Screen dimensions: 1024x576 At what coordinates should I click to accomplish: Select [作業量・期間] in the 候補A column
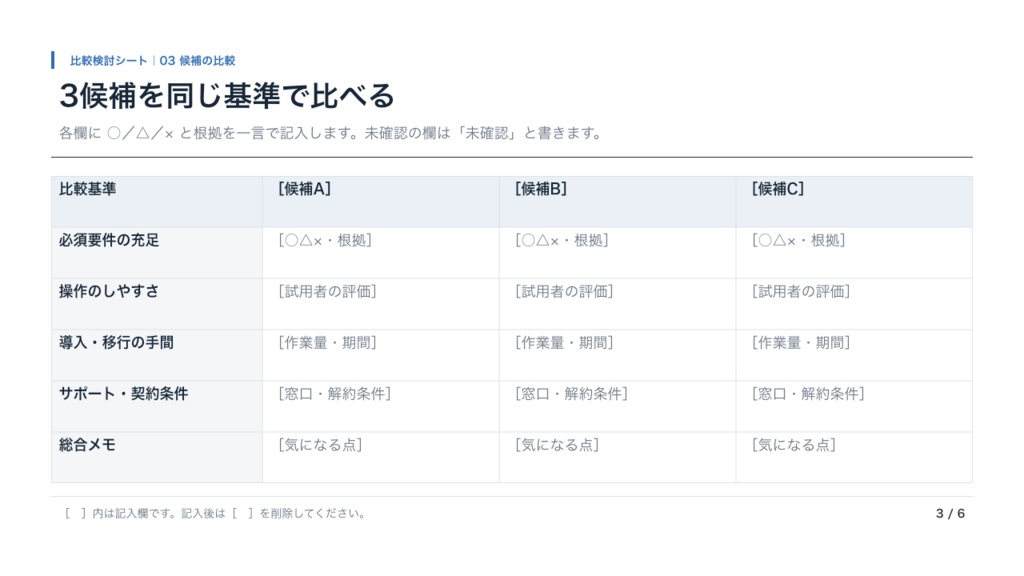pyautogui.click(x=327, y=343)
